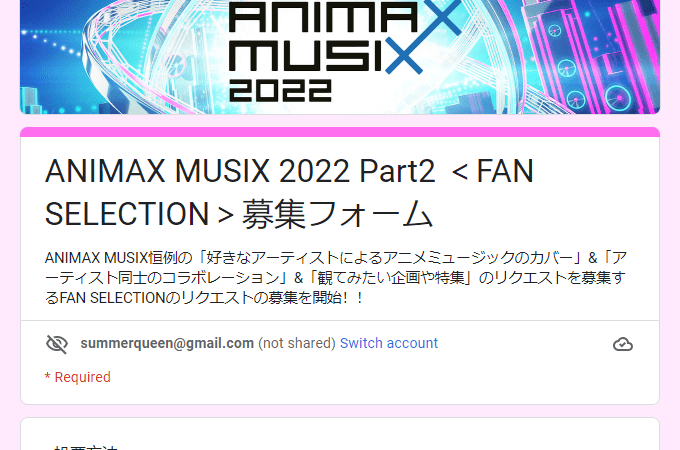Click the description line starting ANIMAX MUSIX恒例の
680x450 pixels.
(x=336, y=258)
